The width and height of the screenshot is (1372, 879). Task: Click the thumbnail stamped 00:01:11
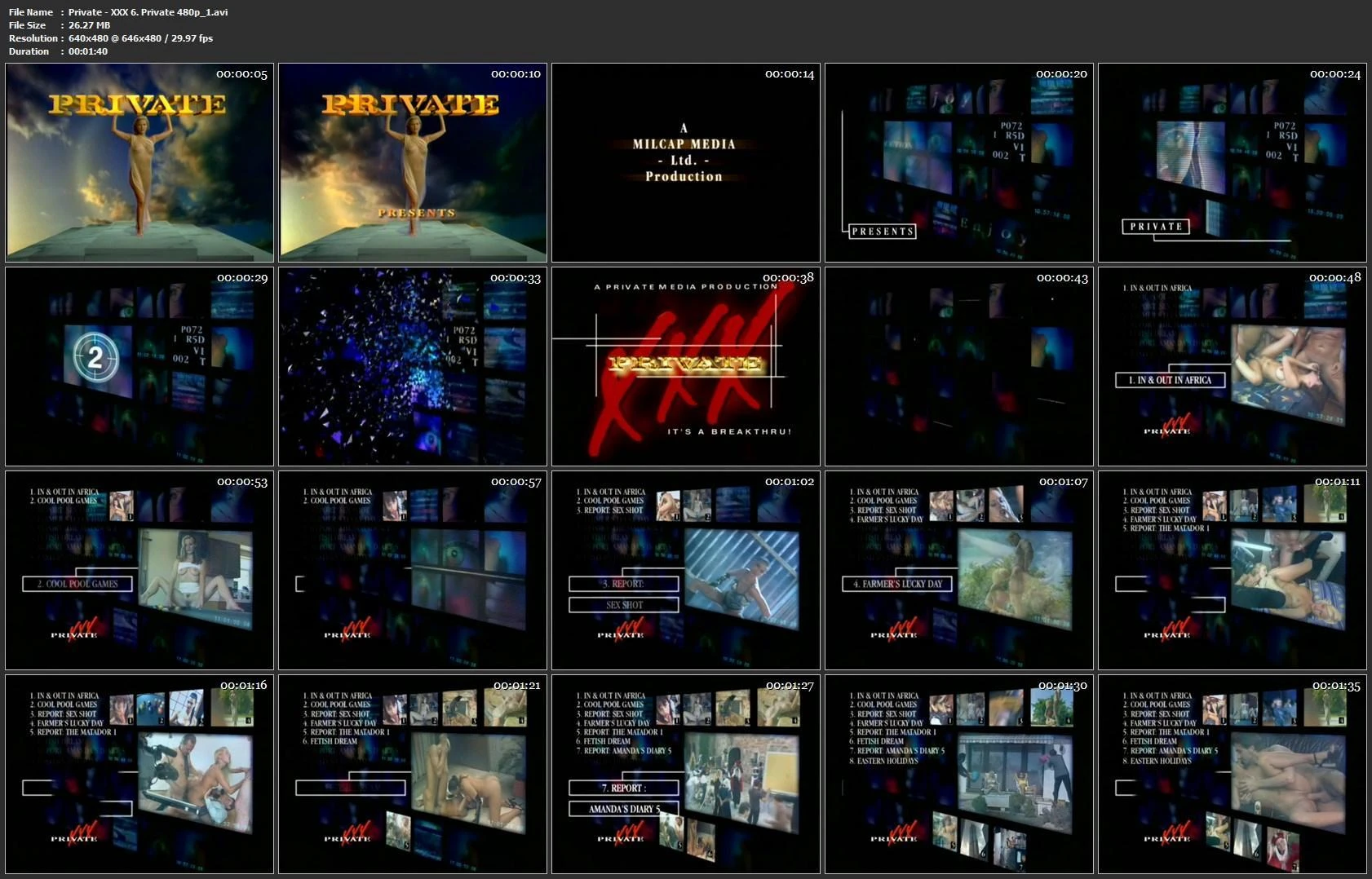tap(1233, 570)
